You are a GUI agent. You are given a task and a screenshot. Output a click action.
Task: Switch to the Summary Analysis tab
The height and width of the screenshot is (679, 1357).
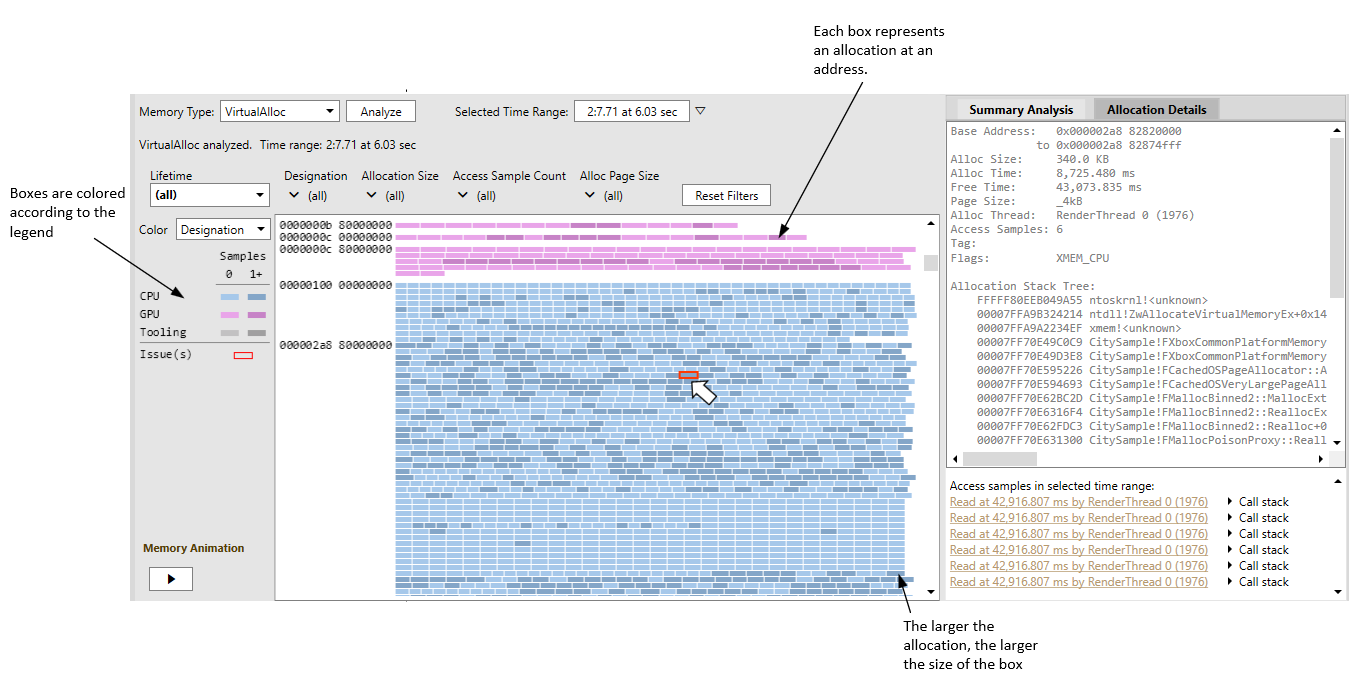1021,110
